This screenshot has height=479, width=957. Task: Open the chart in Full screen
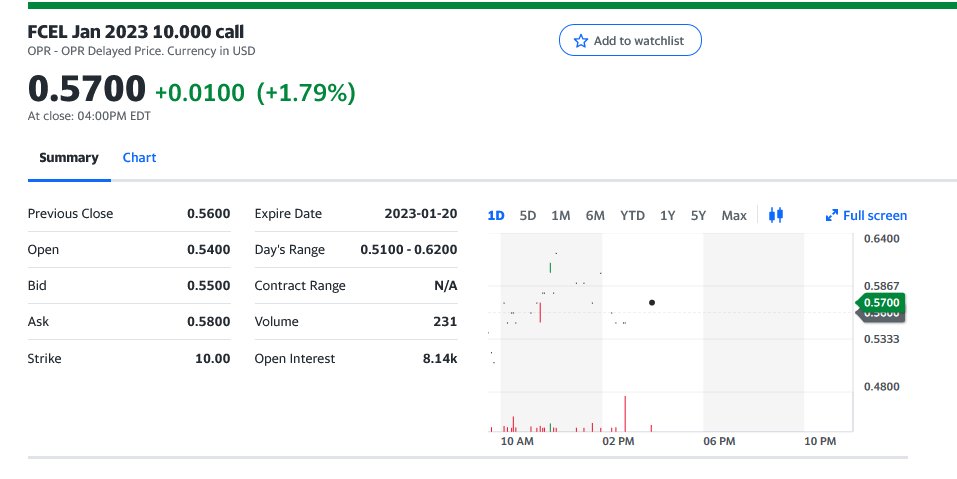[x=866, y=215]
